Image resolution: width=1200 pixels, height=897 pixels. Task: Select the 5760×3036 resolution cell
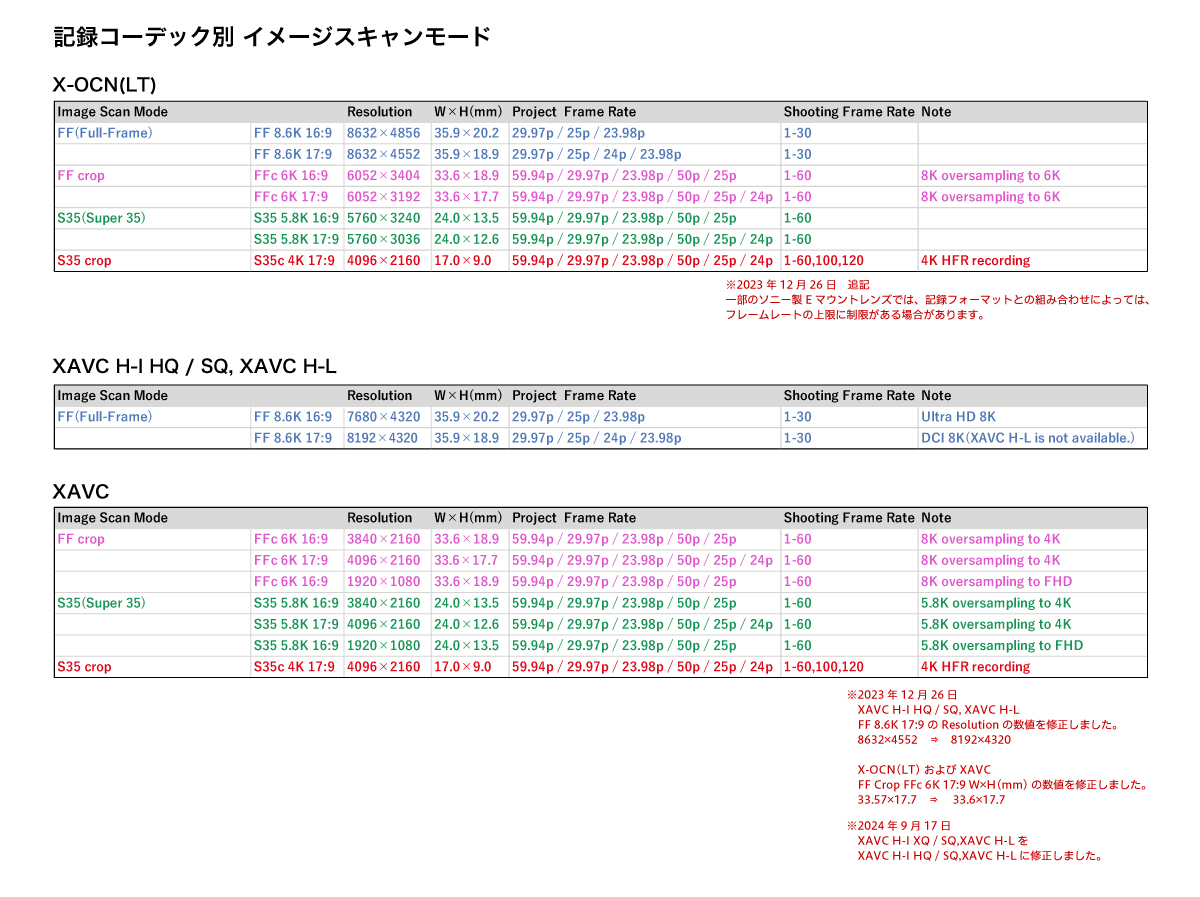click(383, 240)
